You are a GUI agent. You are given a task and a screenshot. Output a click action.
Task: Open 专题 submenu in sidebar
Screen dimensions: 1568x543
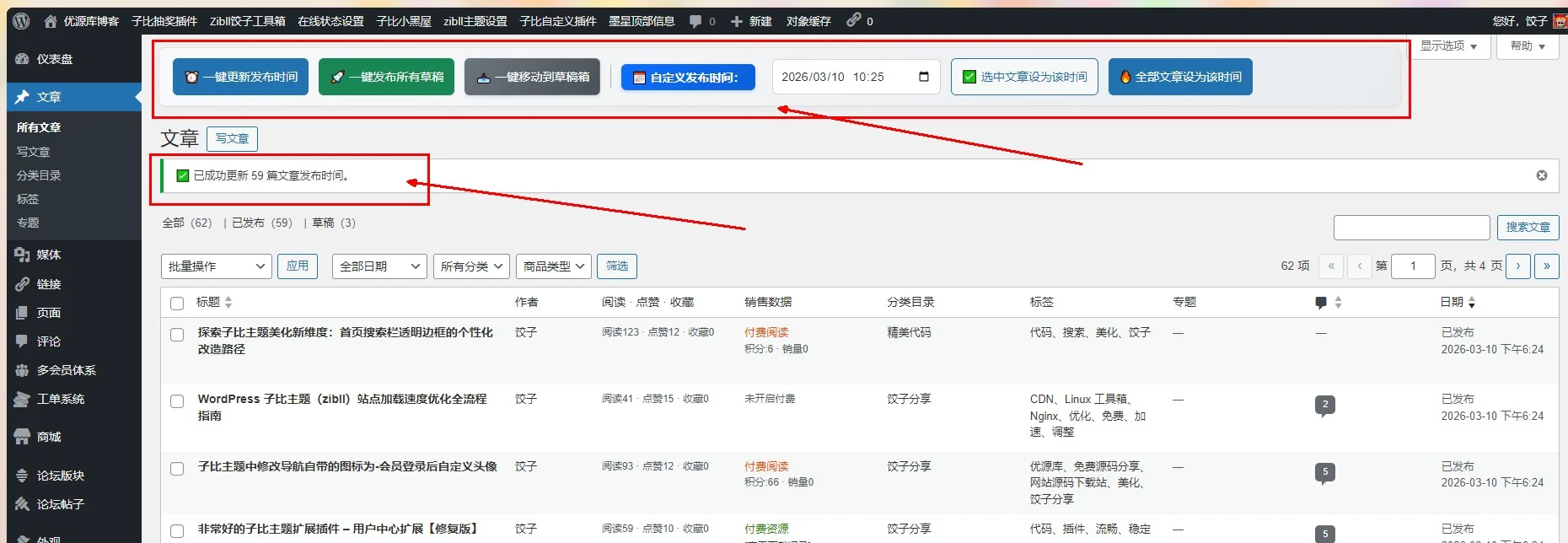pyautogui.click(x=28, y=223)
